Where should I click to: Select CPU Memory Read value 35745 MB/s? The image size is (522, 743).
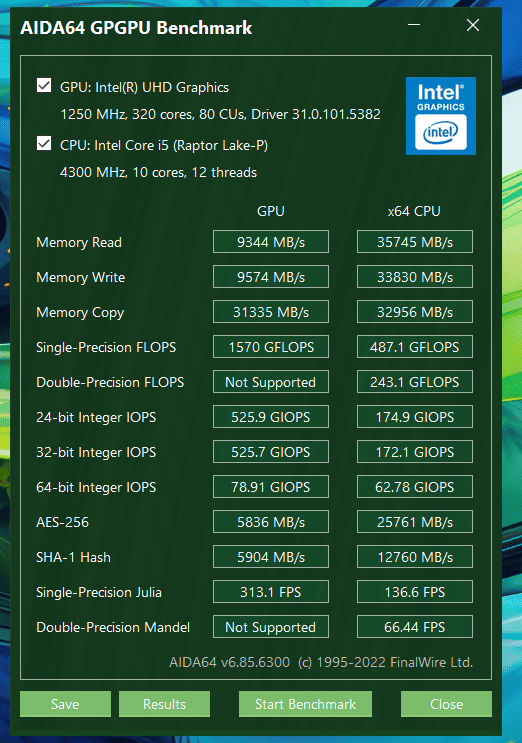click(x=414, y=242)
